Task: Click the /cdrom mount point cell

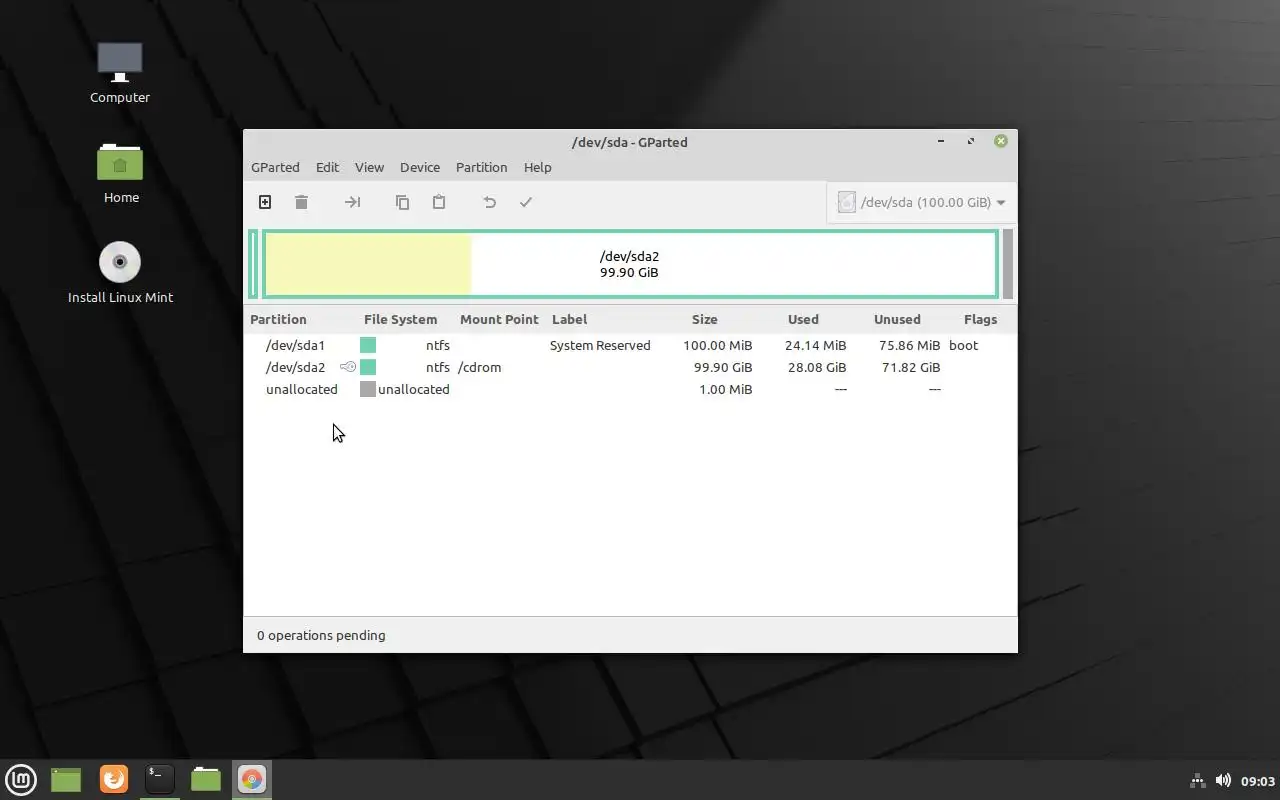Action: (479, 367)
